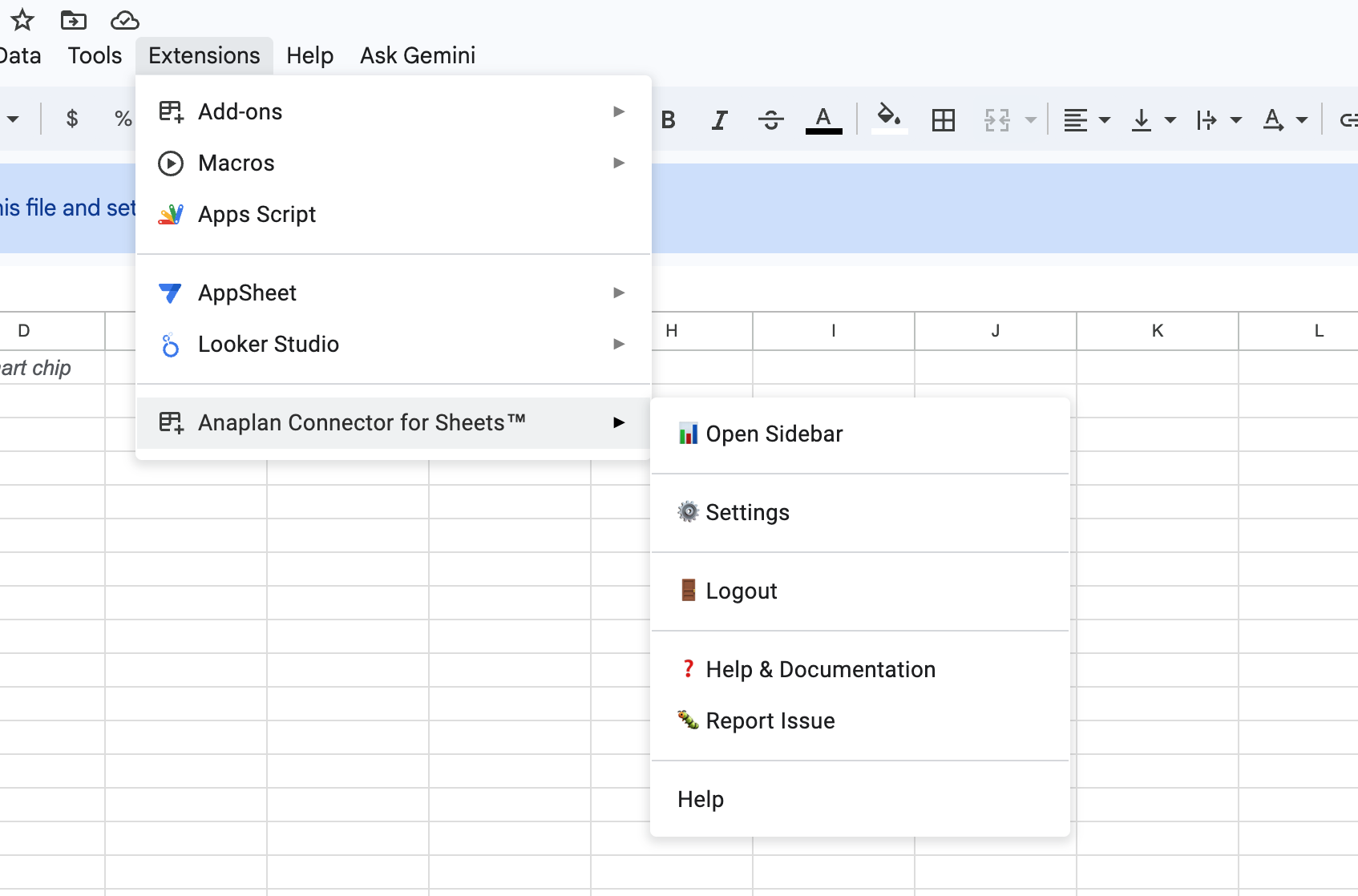Open Ask Gemini

coord(417,55)
